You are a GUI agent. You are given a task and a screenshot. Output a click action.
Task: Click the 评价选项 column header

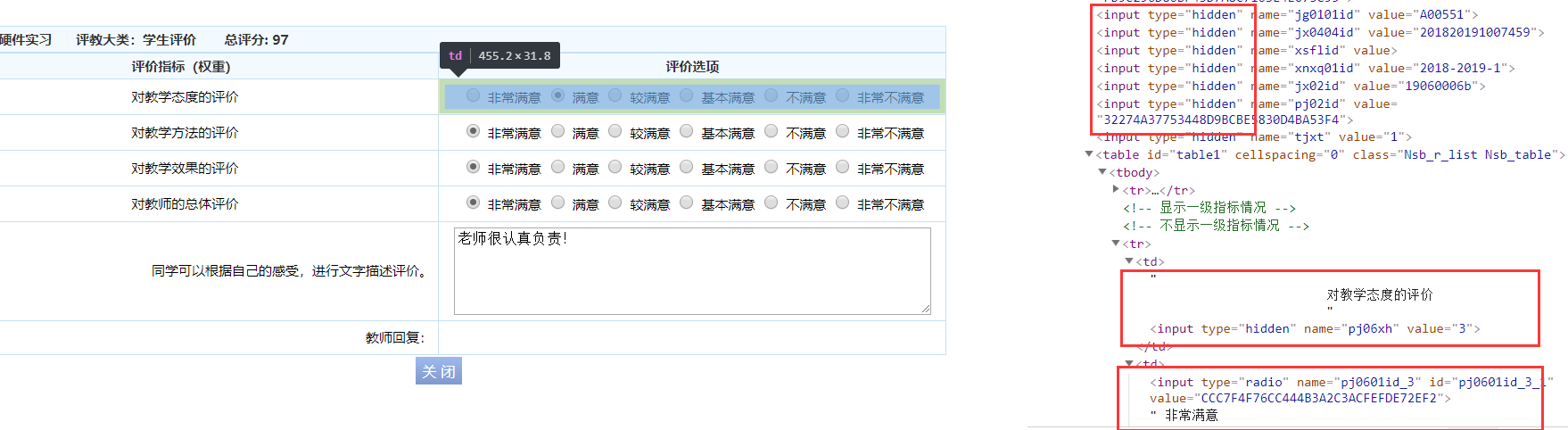(692, 66)
